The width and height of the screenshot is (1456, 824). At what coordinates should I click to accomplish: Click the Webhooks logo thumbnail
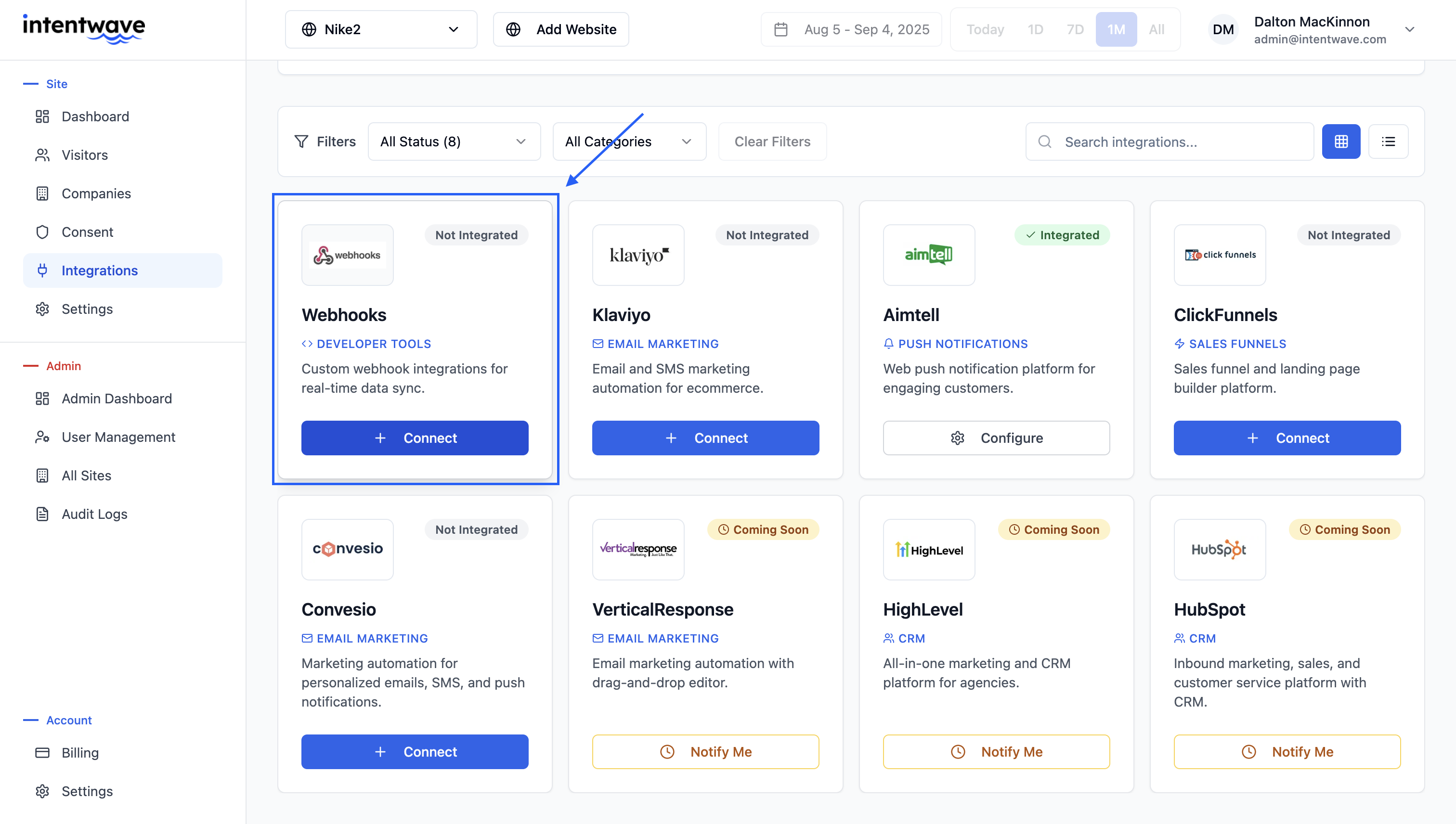[347, 255]
